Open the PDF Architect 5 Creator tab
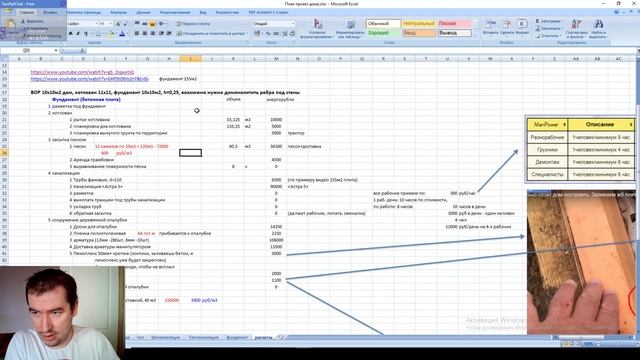The height and width of the screenshot is (360, 640). [x=269, y=12]
